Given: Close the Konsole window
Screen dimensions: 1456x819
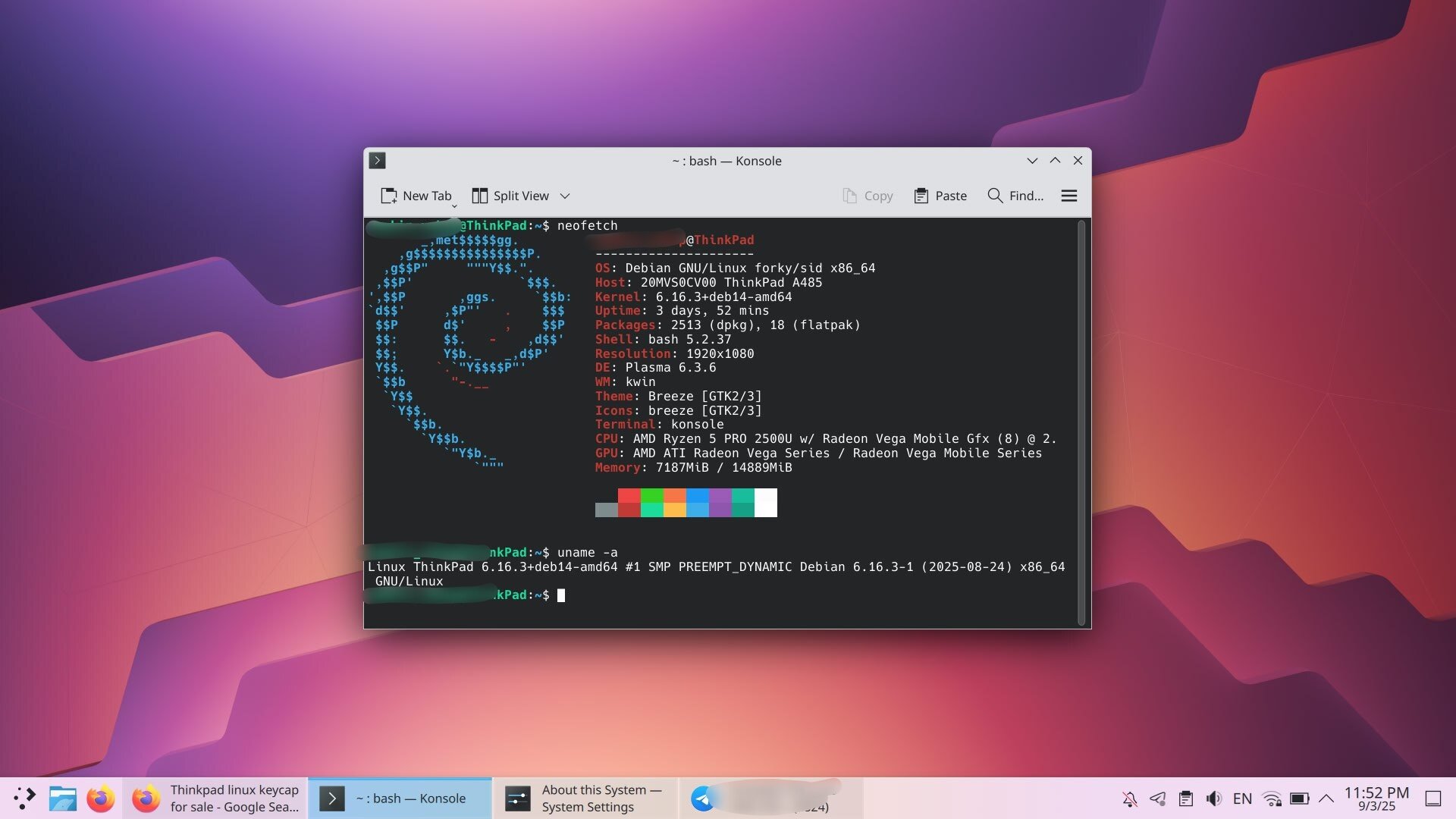Looking at the screenshot, I should point(1078,161).
